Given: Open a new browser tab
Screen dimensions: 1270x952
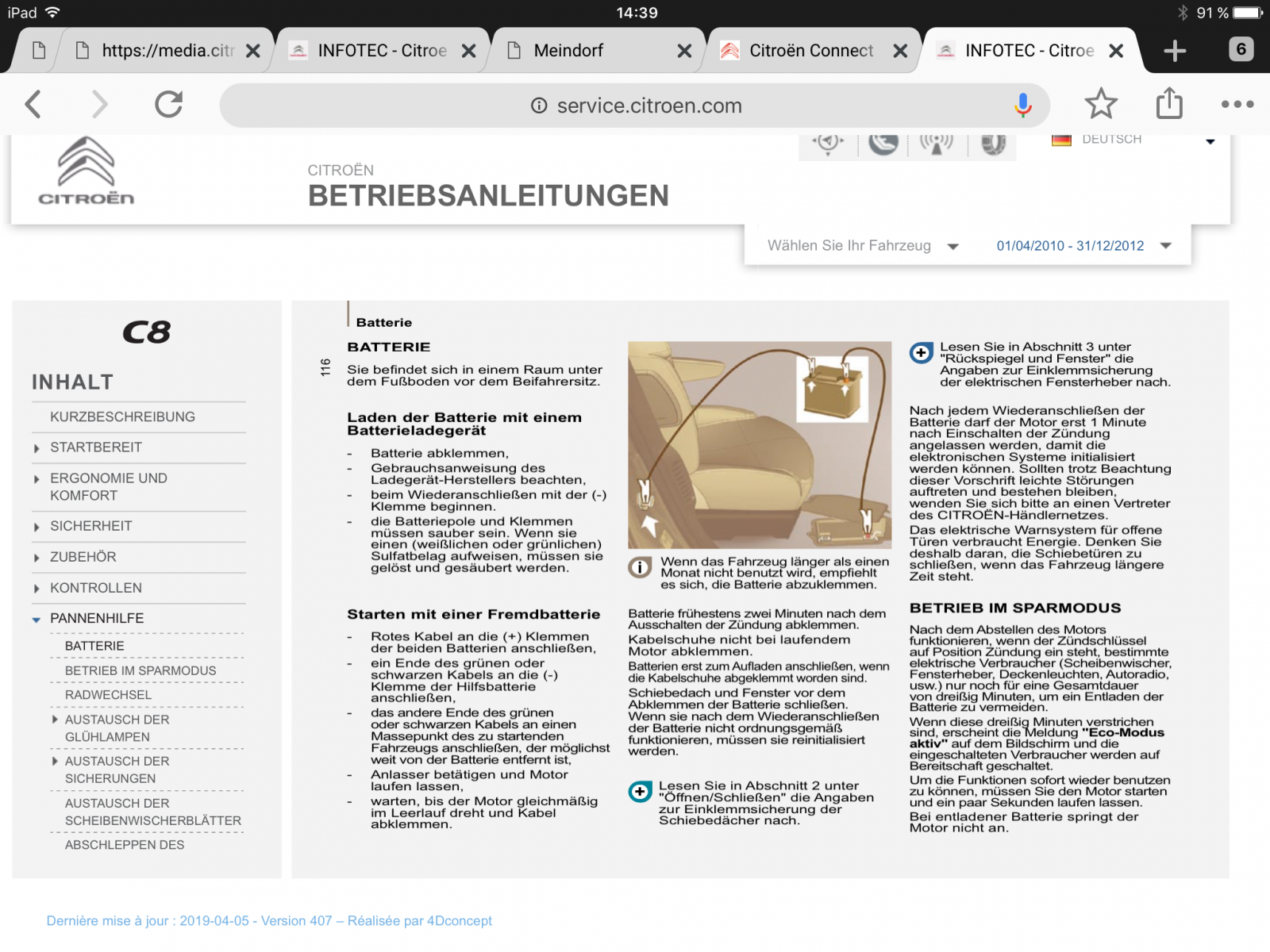Looking at the screenshot, I should click(1175, 51).
